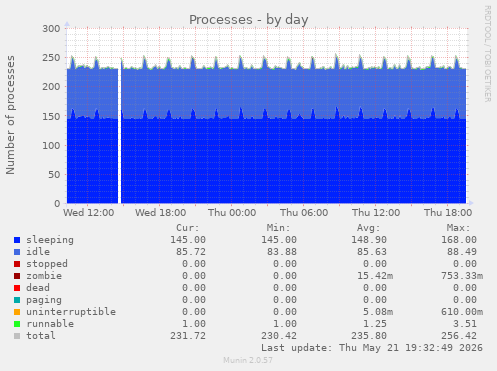Click the 50 y-axis tick label
The width and height of the screenshot is (497, 371).
[54, 174]
